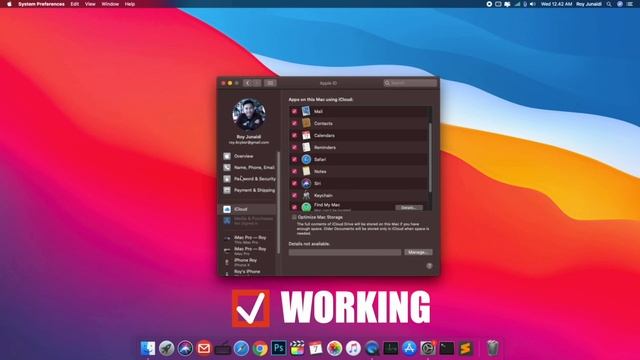640x360 pixels.
Task: Click the iCloud storage usage bar
Action: tap(344, 252)
